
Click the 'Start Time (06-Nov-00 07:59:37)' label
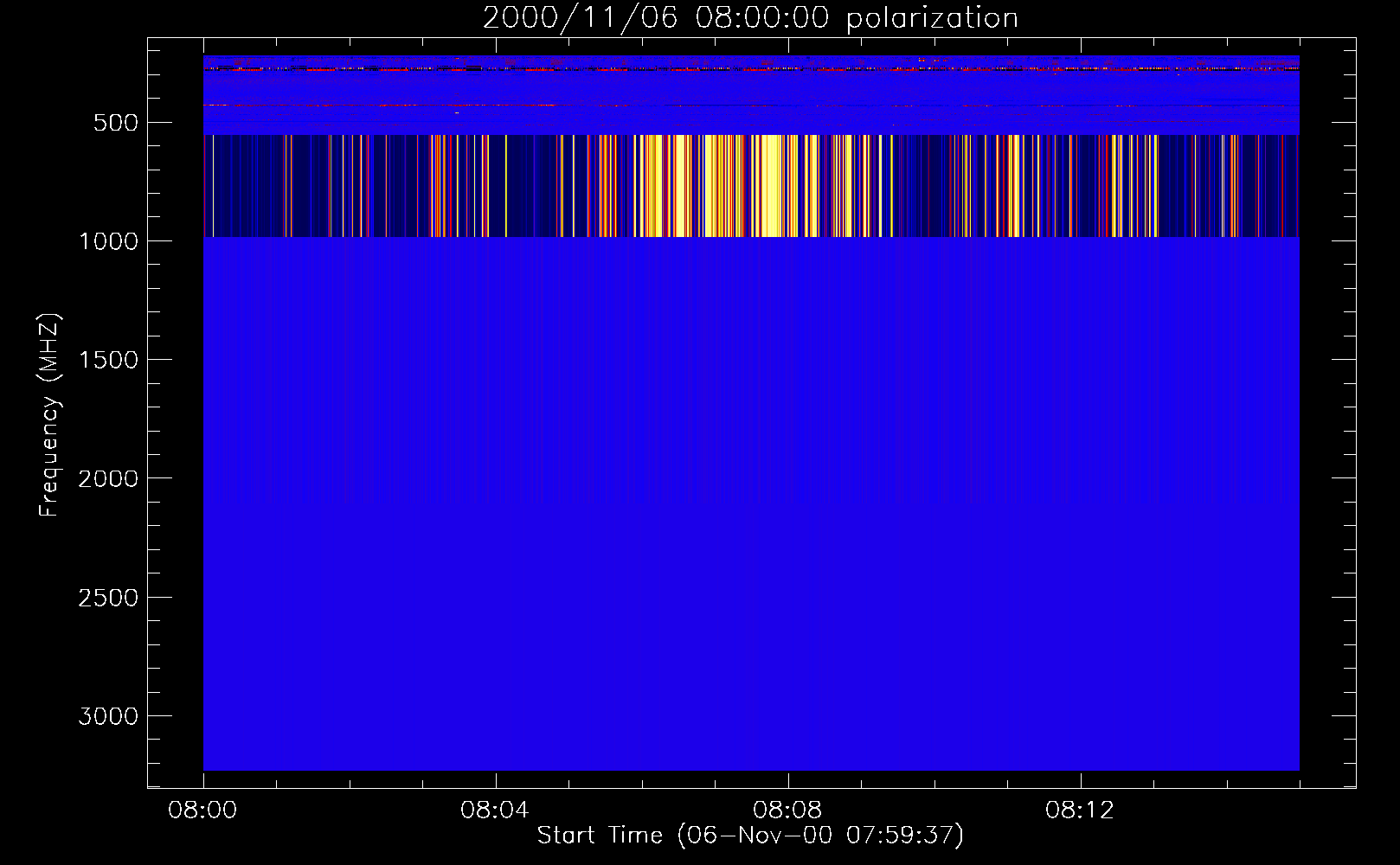(750, 836)
